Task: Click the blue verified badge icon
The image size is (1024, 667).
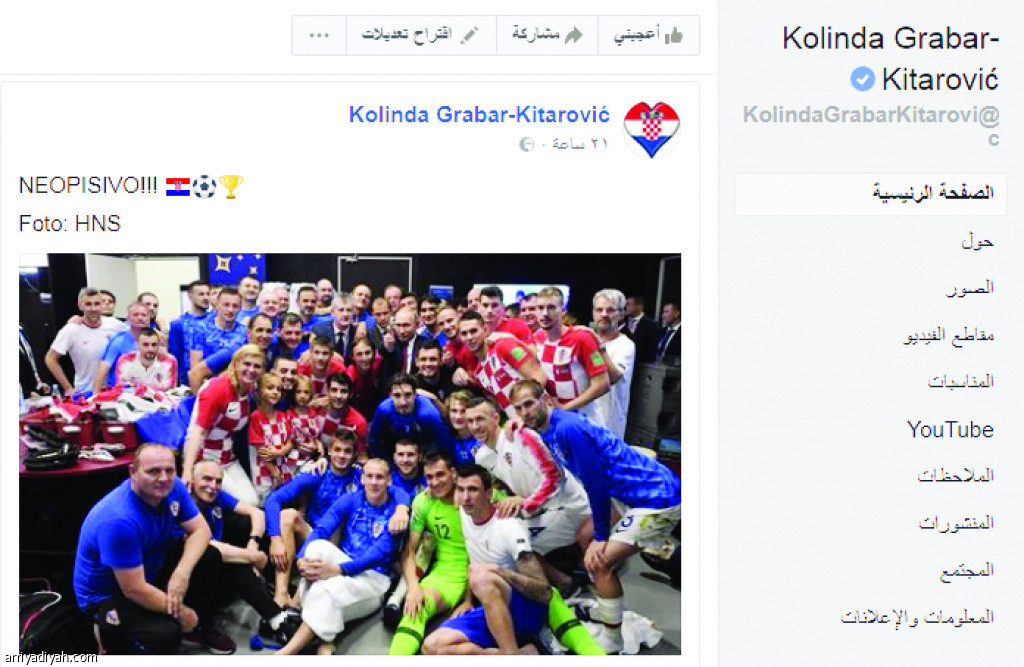Action: (x=862, y=80)
